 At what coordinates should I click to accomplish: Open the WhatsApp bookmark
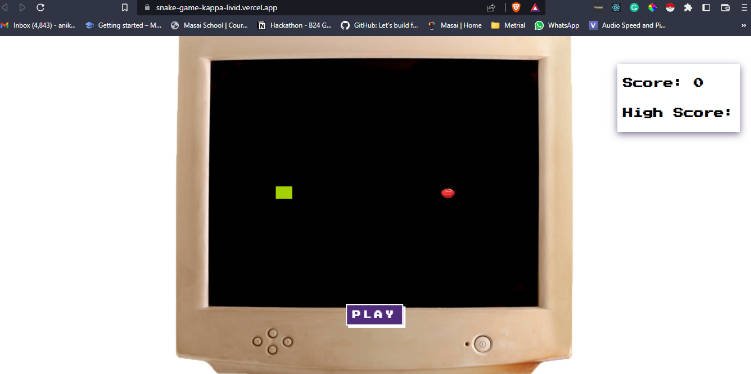click(x=557, y=26)
